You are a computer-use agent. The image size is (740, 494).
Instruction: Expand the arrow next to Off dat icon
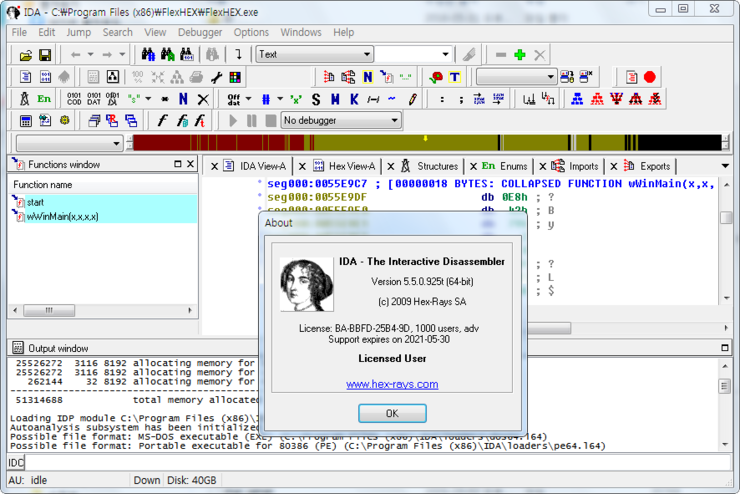(x=249, y=99)
